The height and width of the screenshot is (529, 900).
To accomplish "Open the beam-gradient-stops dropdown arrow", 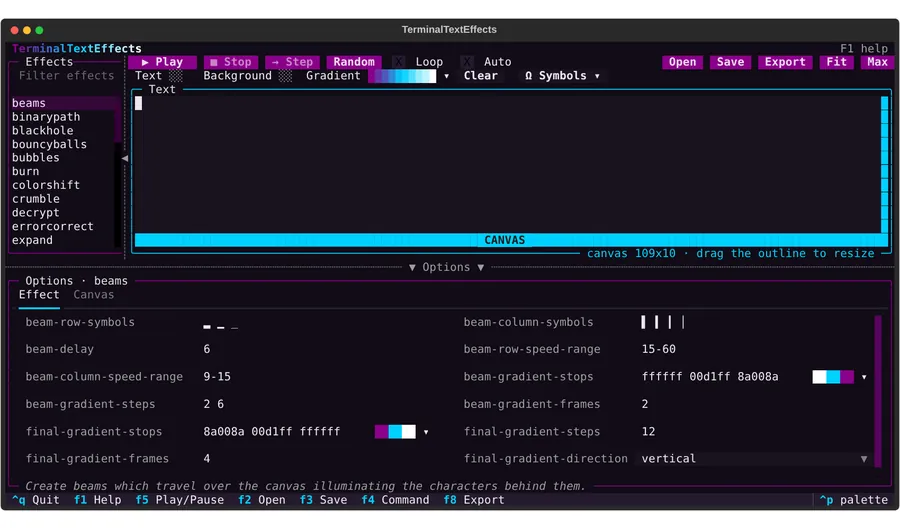I will point(864,377).
